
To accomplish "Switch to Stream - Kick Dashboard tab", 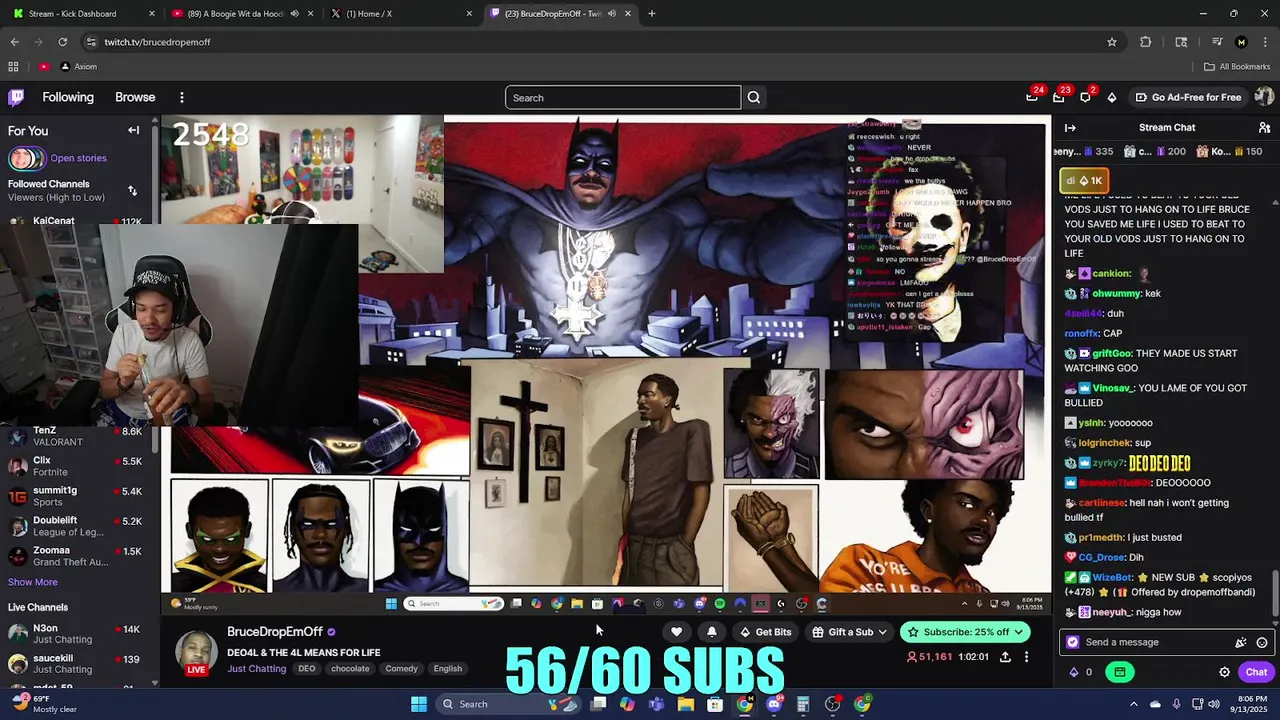I will click(x=85, y=14).
